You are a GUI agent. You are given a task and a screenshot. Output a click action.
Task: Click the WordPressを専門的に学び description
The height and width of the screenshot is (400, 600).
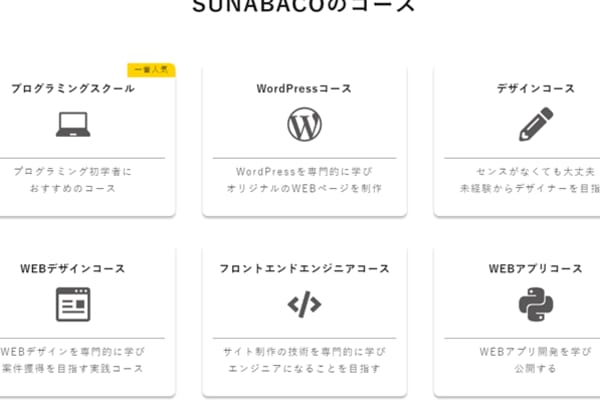tap(304, 171)
